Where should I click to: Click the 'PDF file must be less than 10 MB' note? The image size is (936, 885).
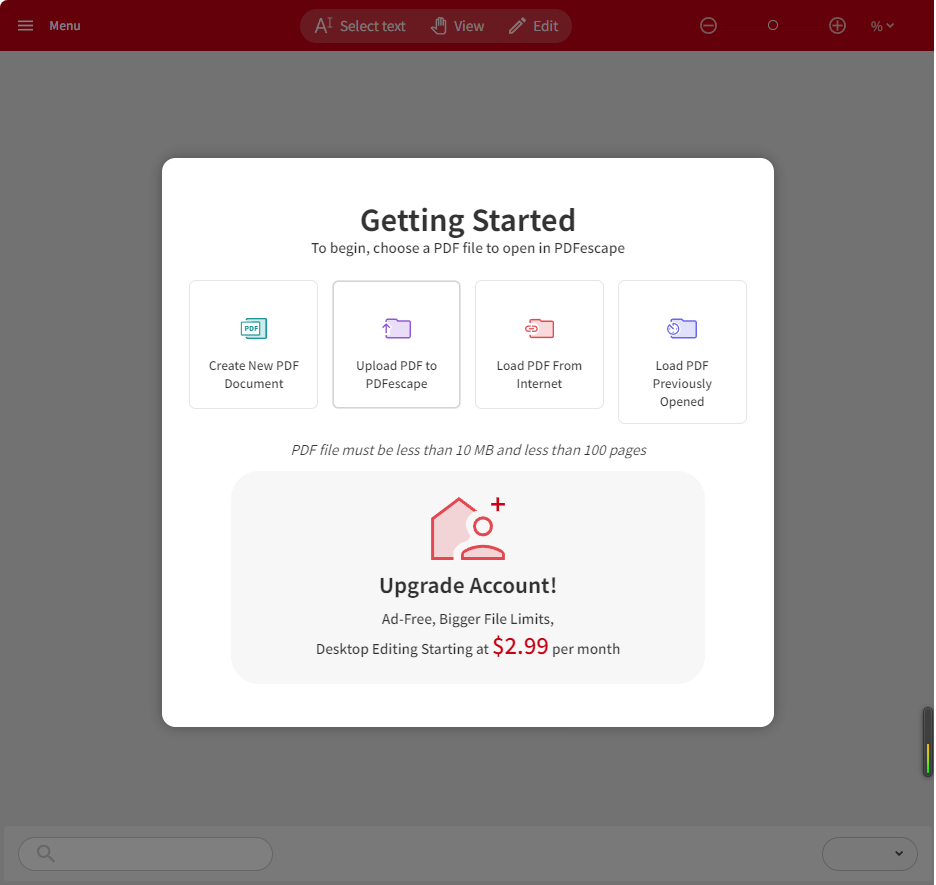[x=469, y=450]
